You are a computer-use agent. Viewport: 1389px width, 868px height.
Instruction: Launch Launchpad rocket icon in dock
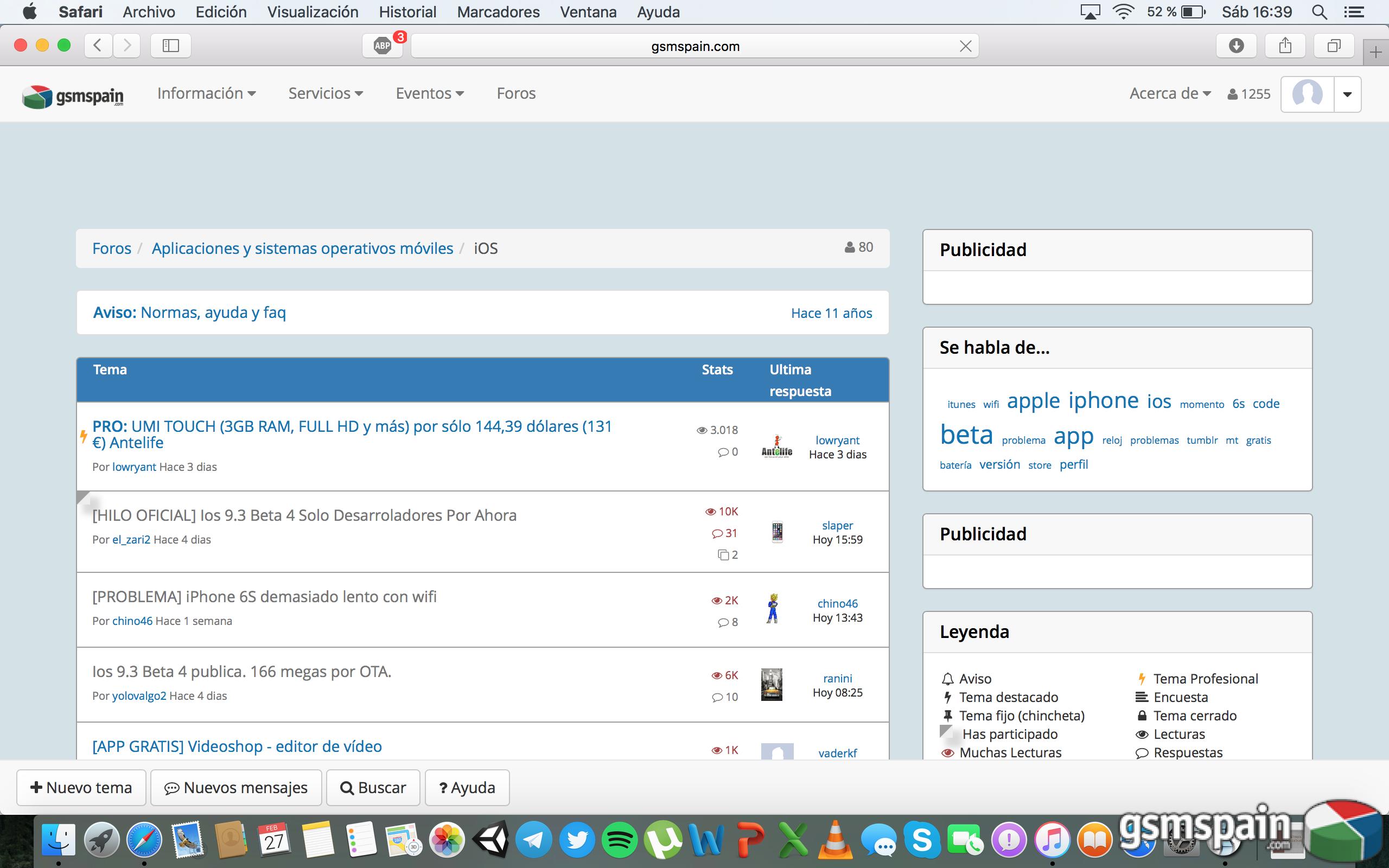coord(101,840)
